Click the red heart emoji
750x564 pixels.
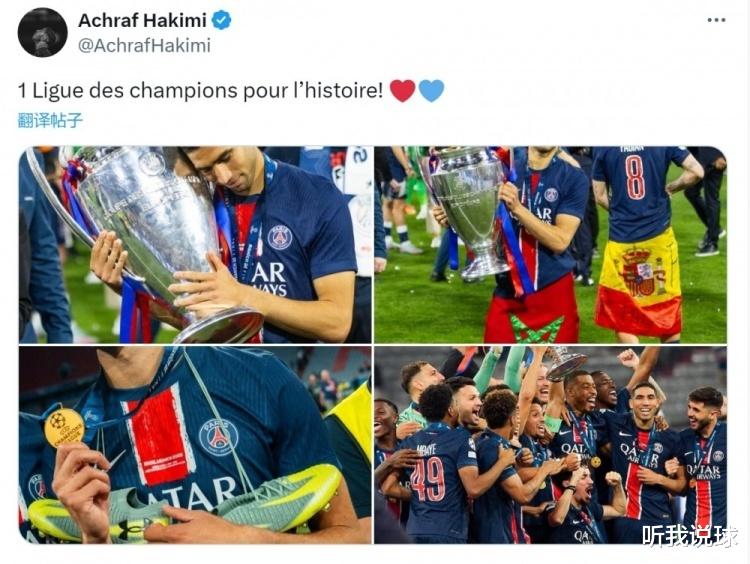pyautogui.click(x=402, y=90)
